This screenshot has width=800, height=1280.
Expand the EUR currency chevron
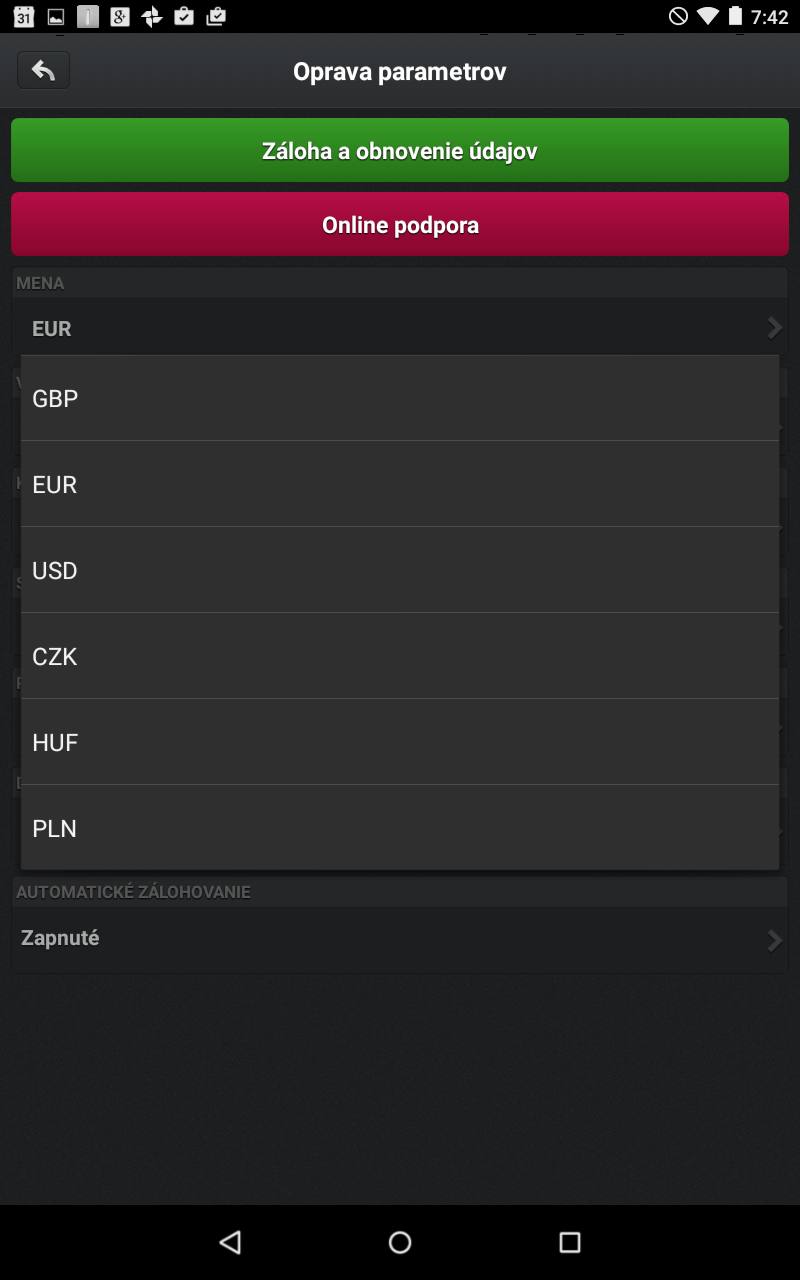(x=774, y=328)
